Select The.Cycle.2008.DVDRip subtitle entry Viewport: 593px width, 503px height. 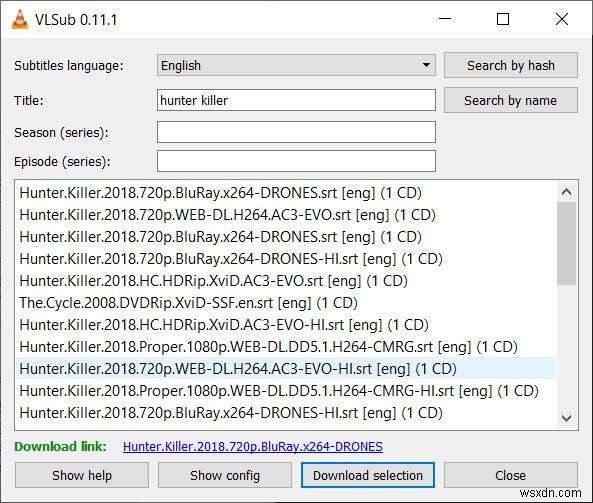pyautogui.click(x=286, y=303)
